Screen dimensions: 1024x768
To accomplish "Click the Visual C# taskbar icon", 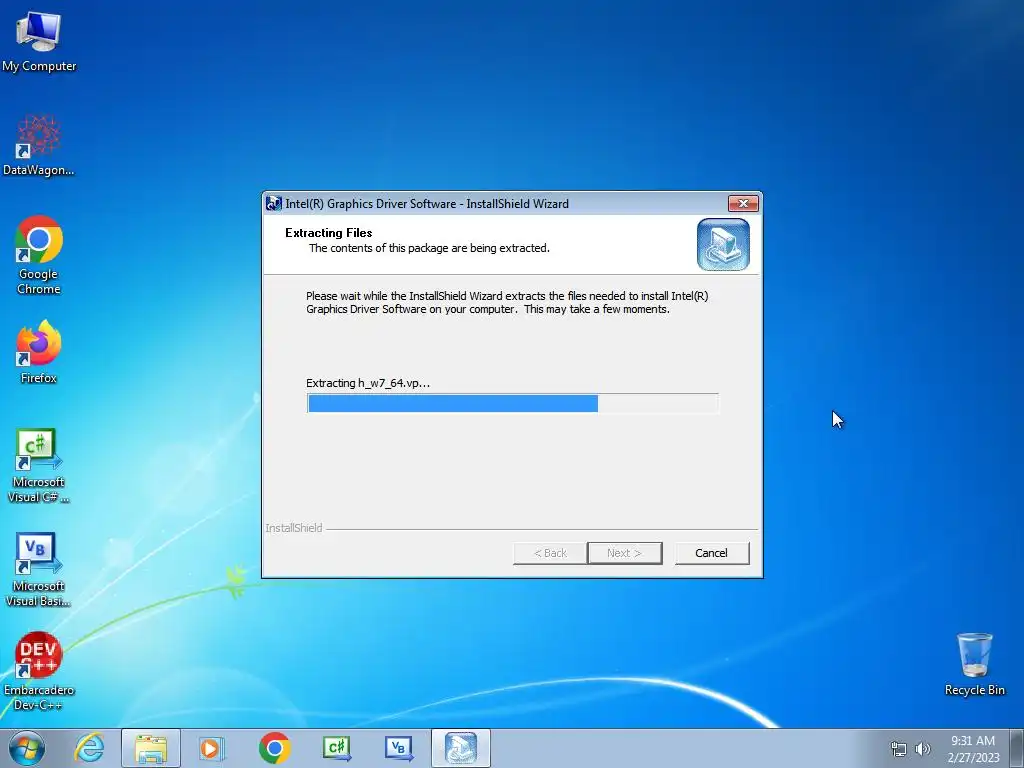I will [x=336, y=748].
